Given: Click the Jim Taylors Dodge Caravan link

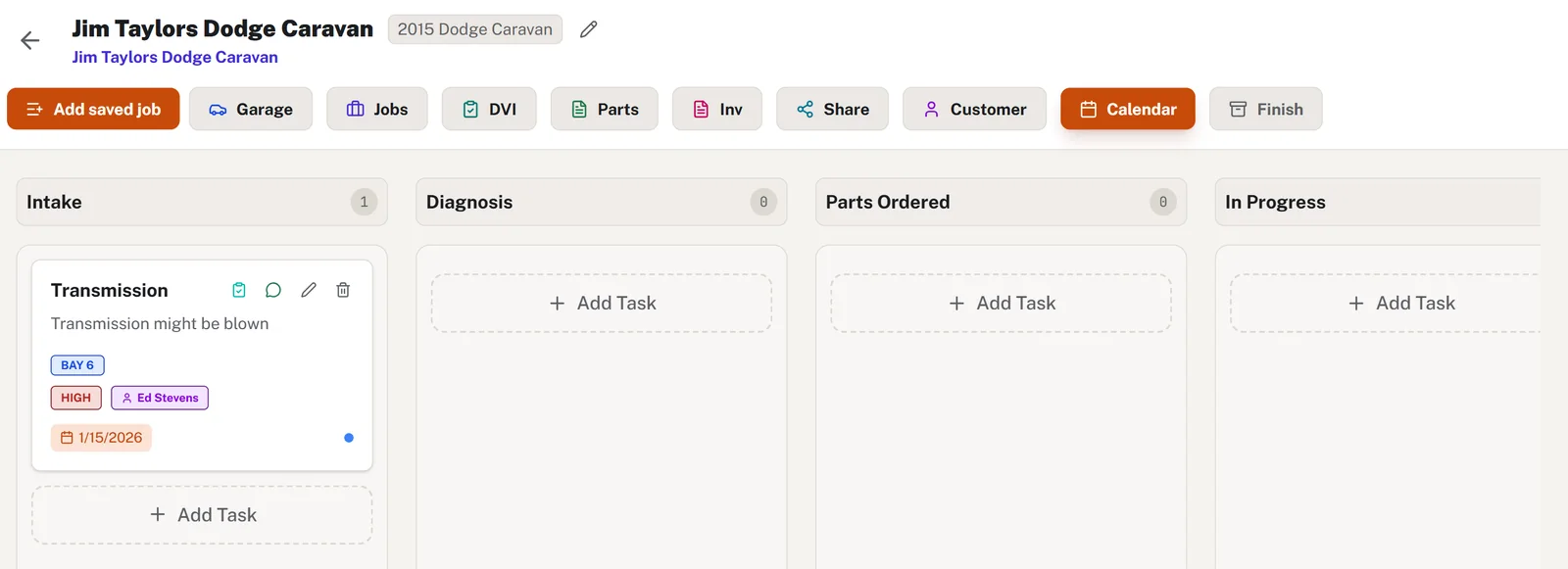Looking at the screenshot, I should coord(174,57).
